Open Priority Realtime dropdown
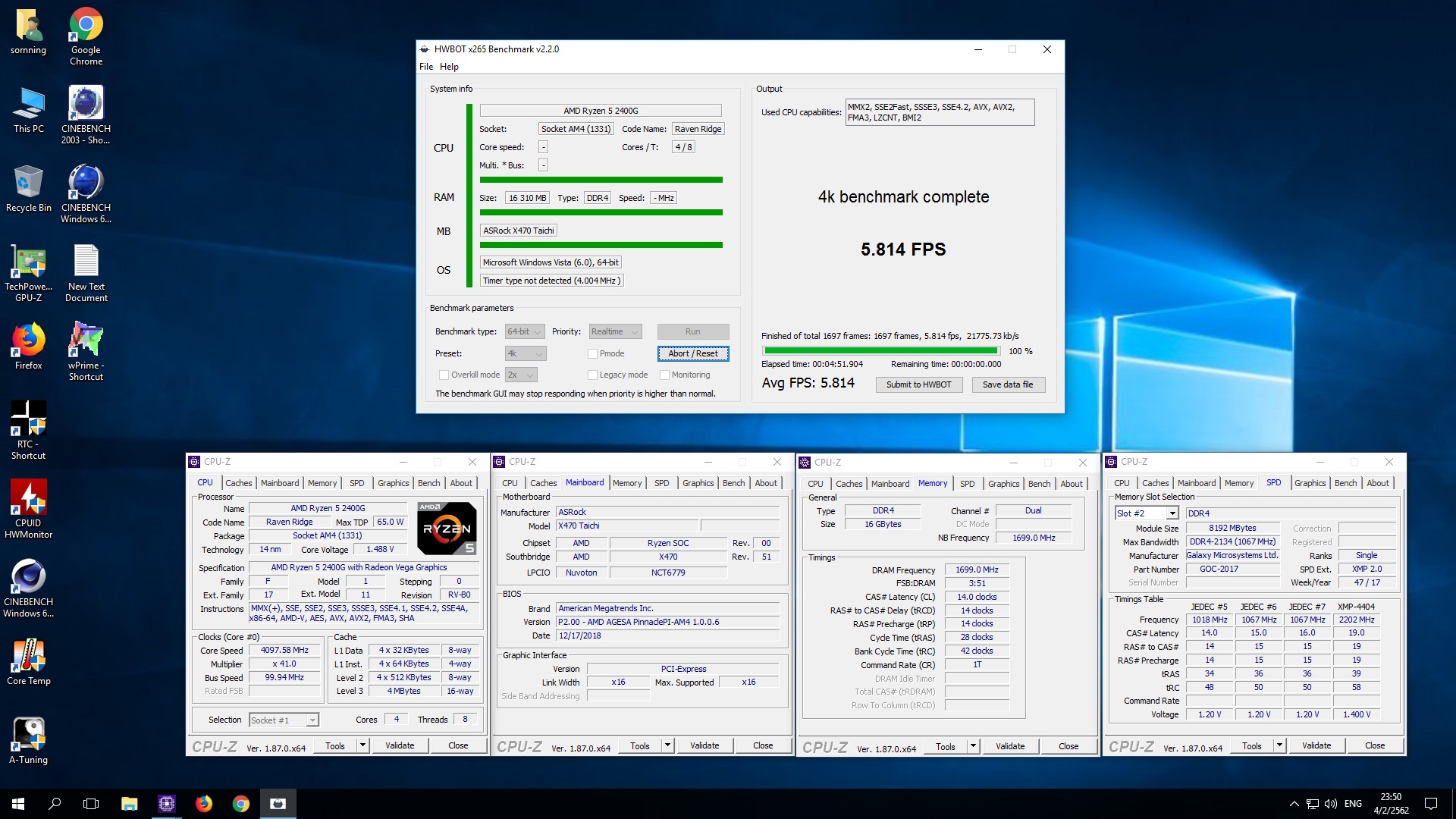1456x819 pixels. pyautogui.click(x=615, y=331)
